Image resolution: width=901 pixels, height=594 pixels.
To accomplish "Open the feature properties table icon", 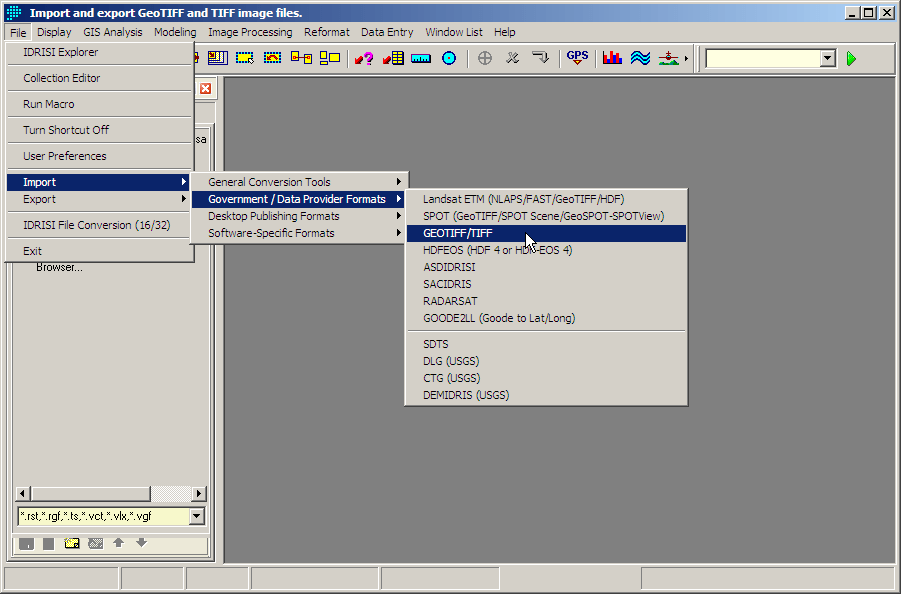I will click(x=393, y=58).
